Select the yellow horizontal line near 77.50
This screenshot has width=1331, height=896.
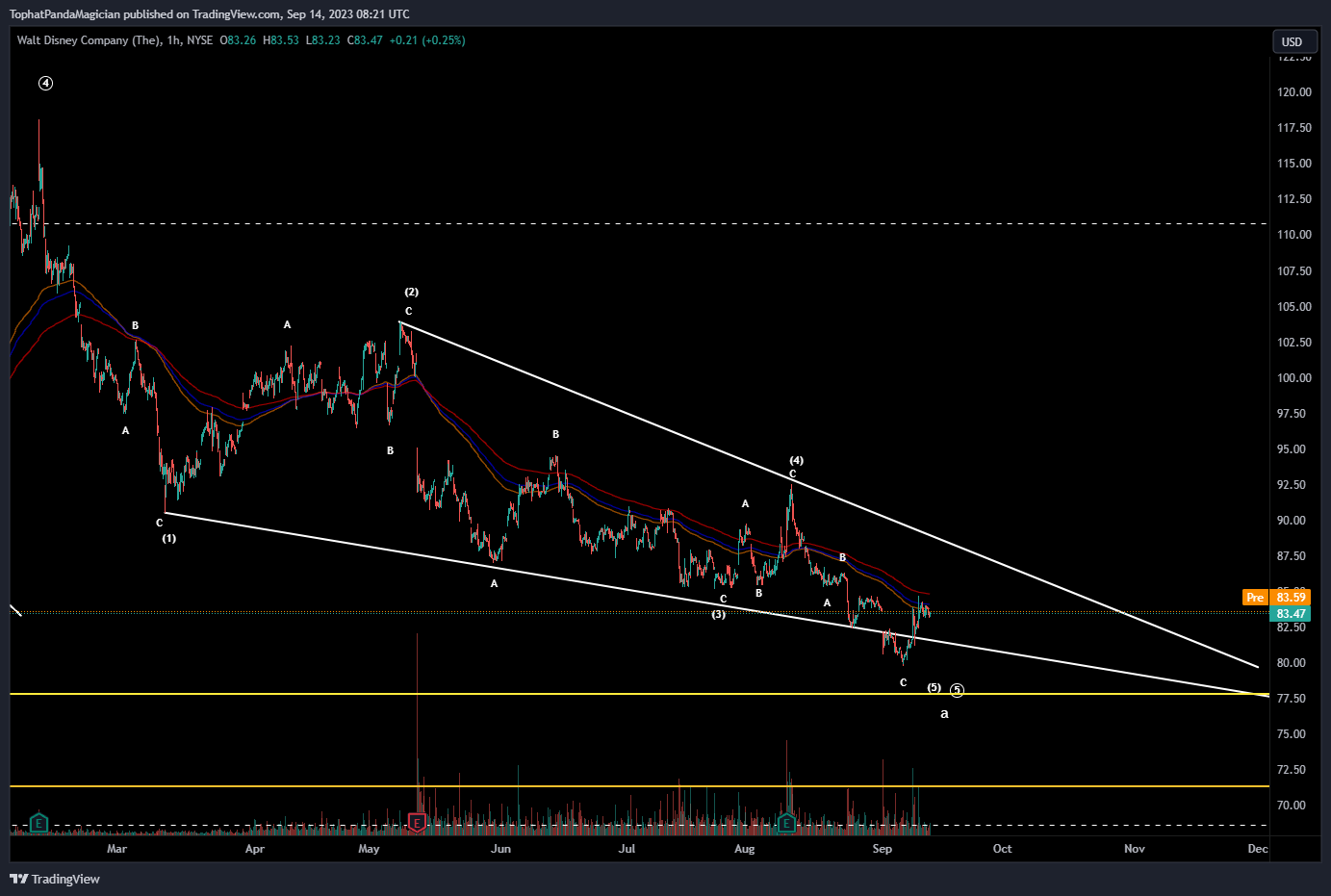tap(639, 694)
